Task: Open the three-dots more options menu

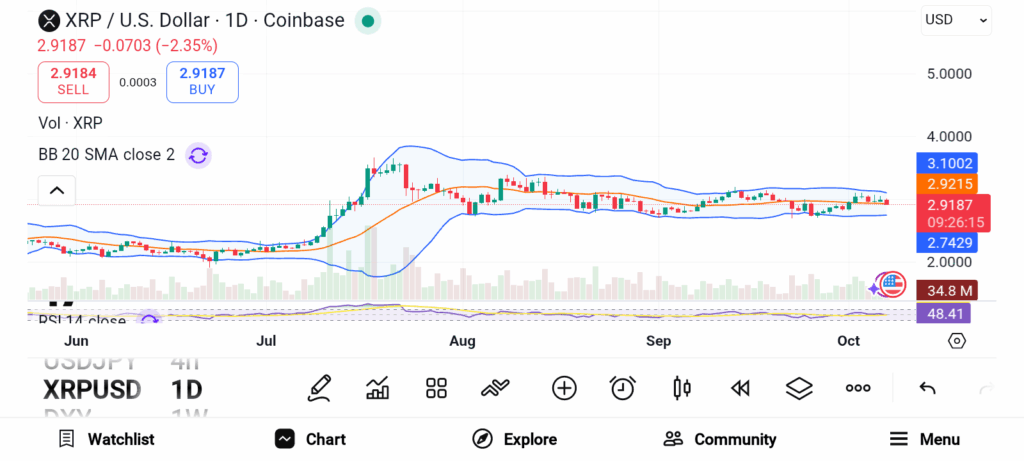Action: coord(858,388)
